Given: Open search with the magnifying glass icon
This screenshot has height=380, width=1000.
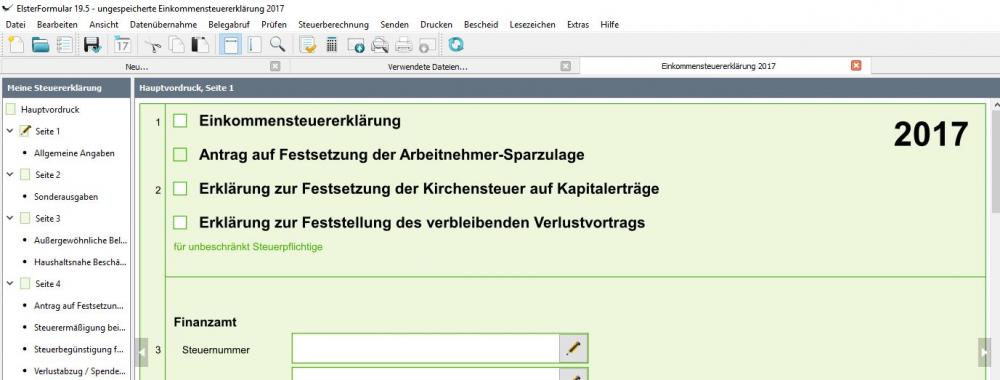Looking at the screenshot, I should pyautogui.click(x=277, y=45).
